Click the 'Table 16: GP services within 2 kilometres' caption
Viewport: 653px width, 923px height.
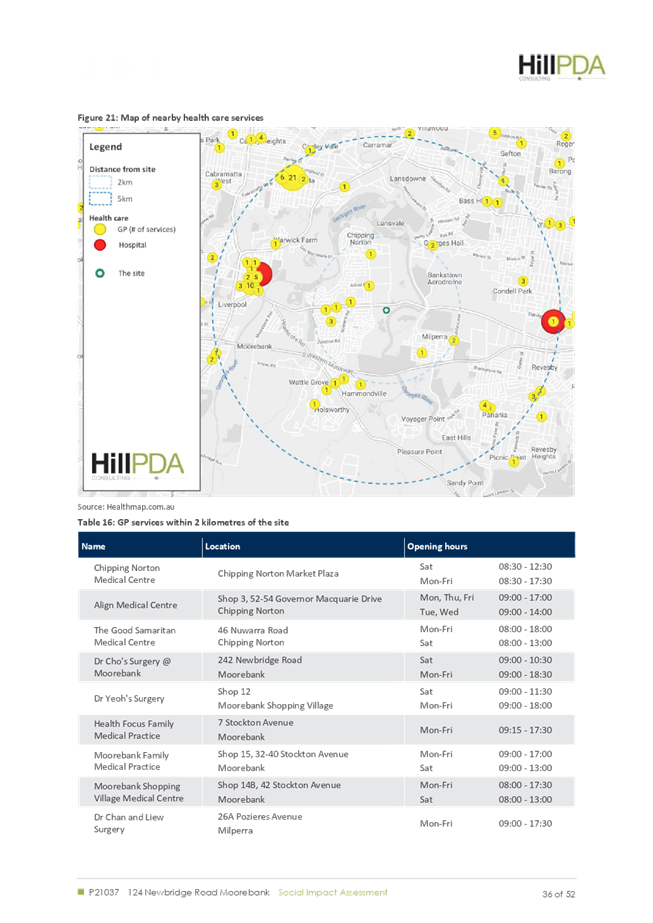183,522
